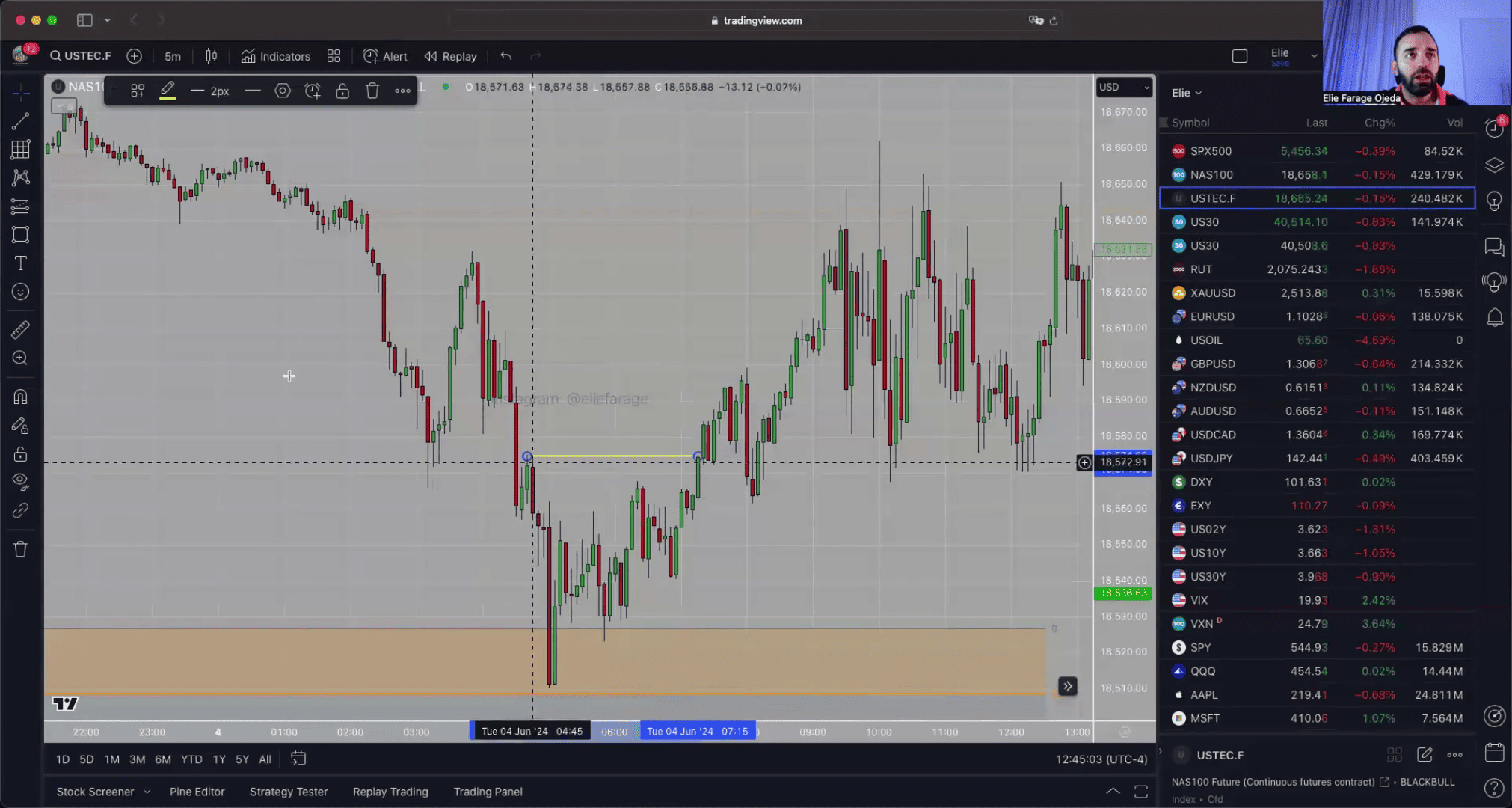Image resolution: width=1512 pixels, height=808 pixels.
Task: Open the chats panel
Action: 1494,246
